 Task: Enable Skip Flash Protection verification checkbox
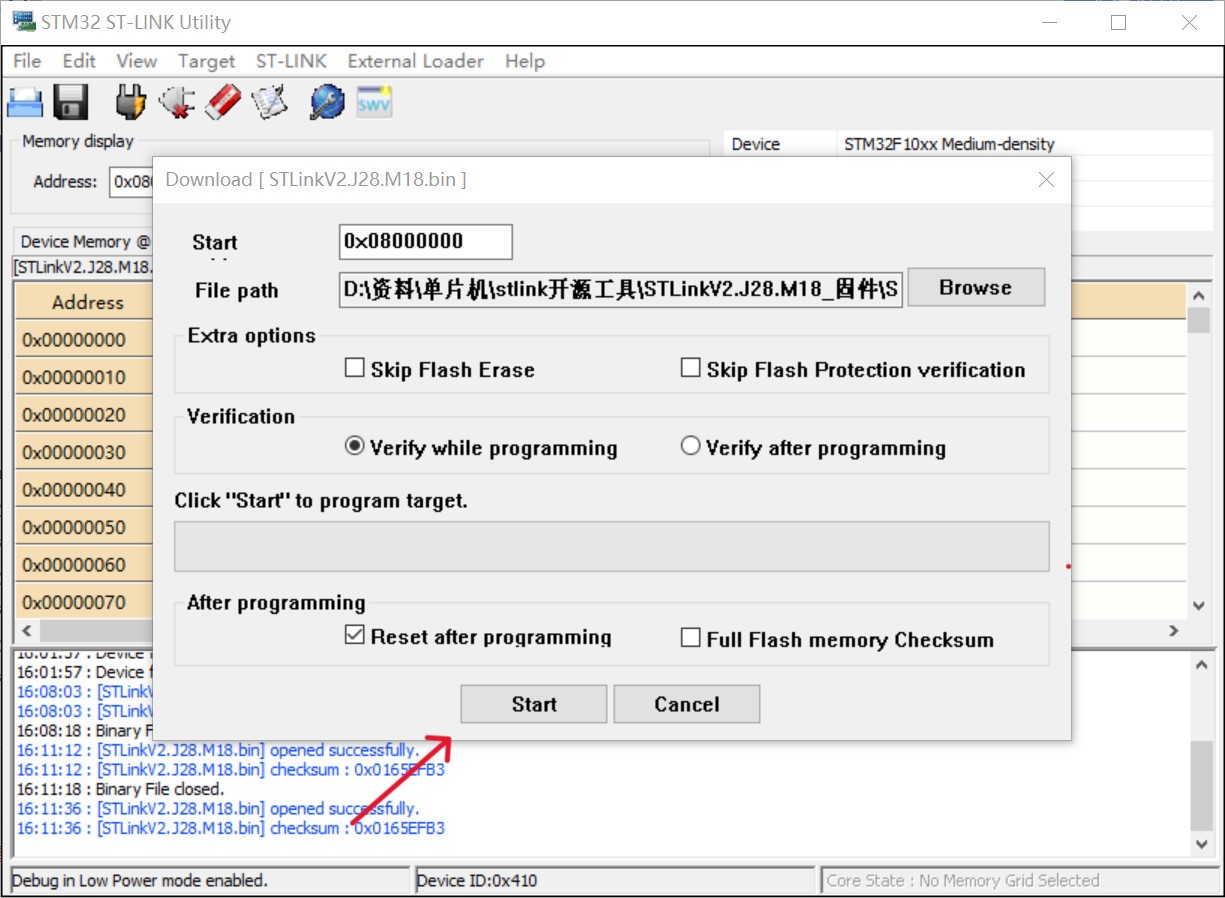click(x=690, y=368)
